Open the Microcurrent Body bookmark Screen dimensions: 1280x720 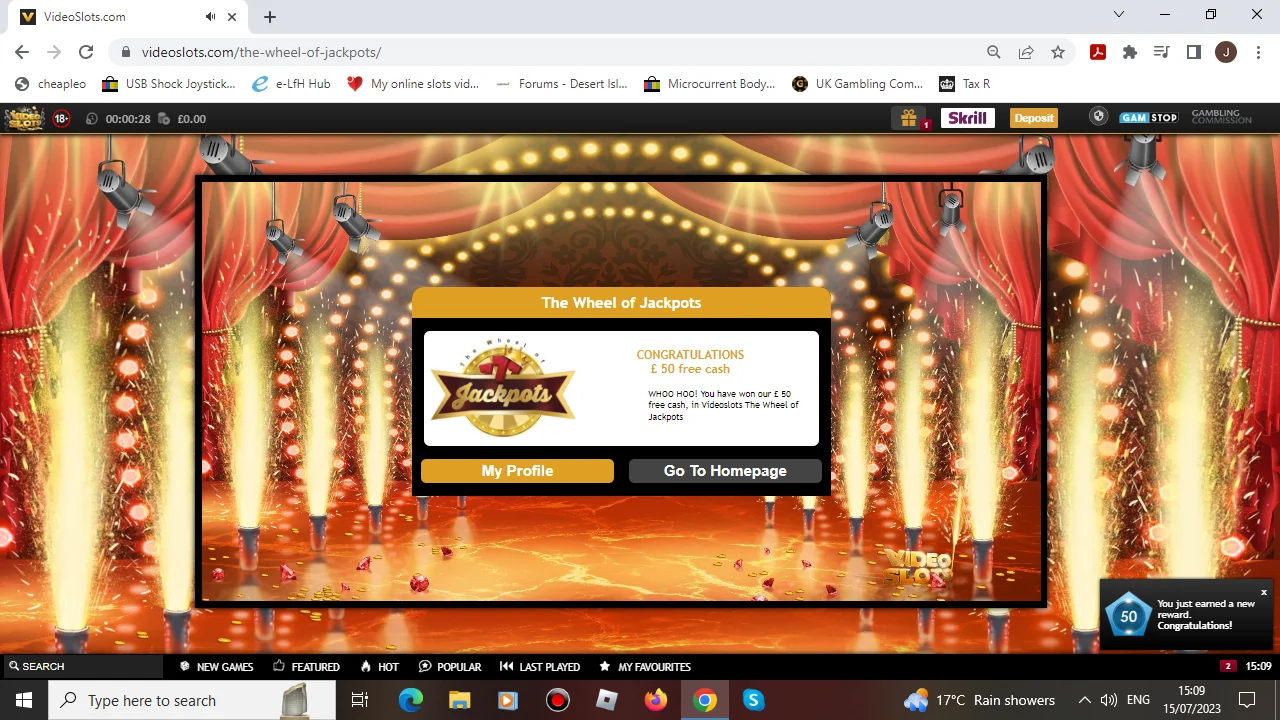pos(710,84)
